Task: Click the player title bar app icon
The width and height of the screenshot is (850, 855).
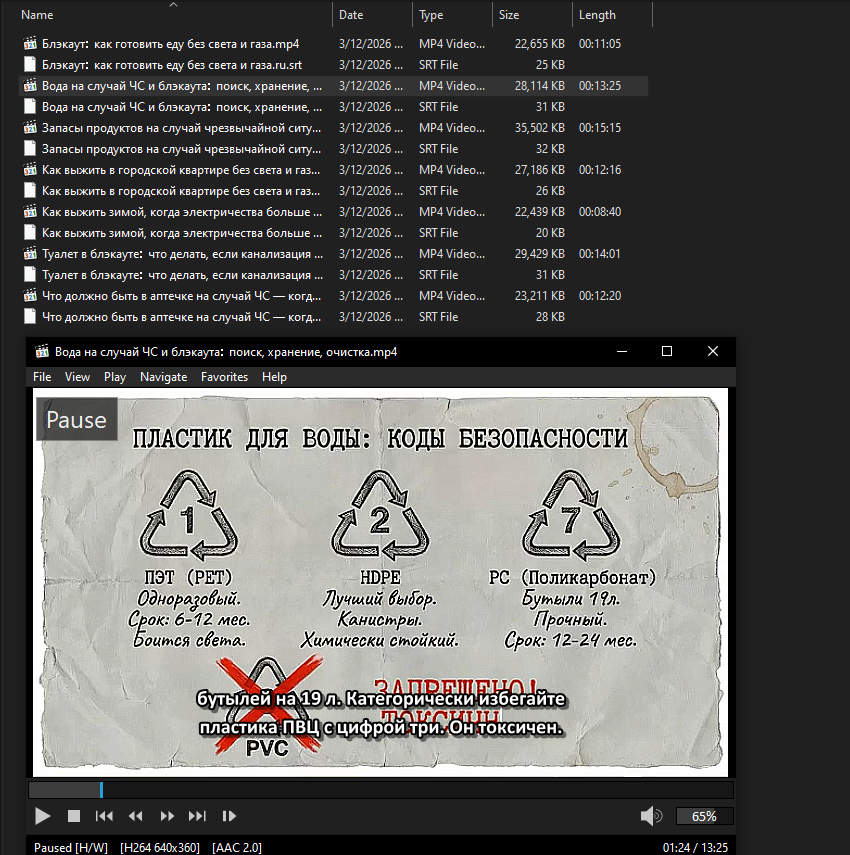Action: tap(42, 352)
